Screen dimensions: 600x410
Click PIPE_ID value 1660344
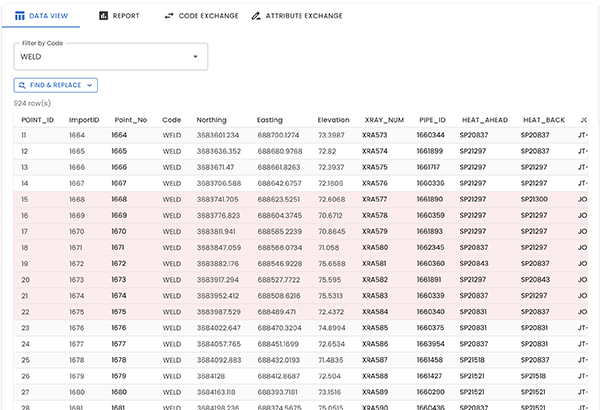pos(430,135)
